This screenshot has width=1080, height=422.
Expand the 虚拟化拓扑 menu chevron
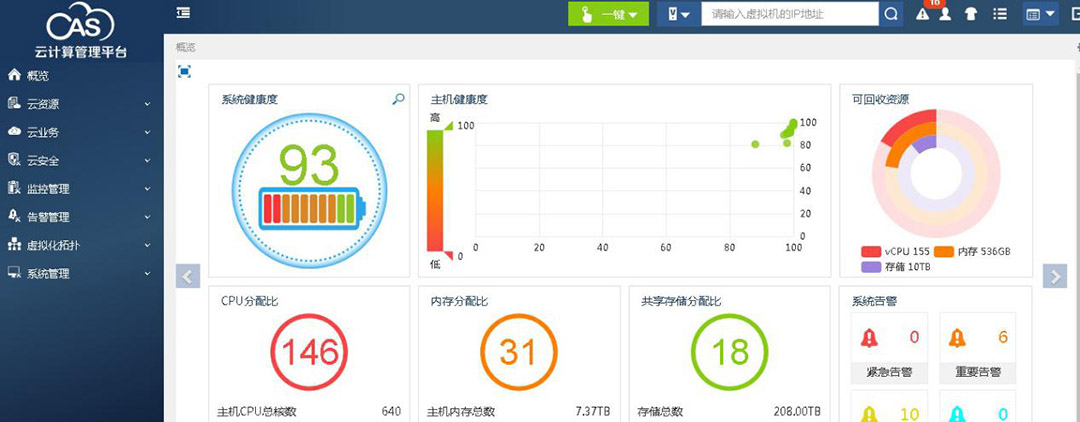pos(147,245)
